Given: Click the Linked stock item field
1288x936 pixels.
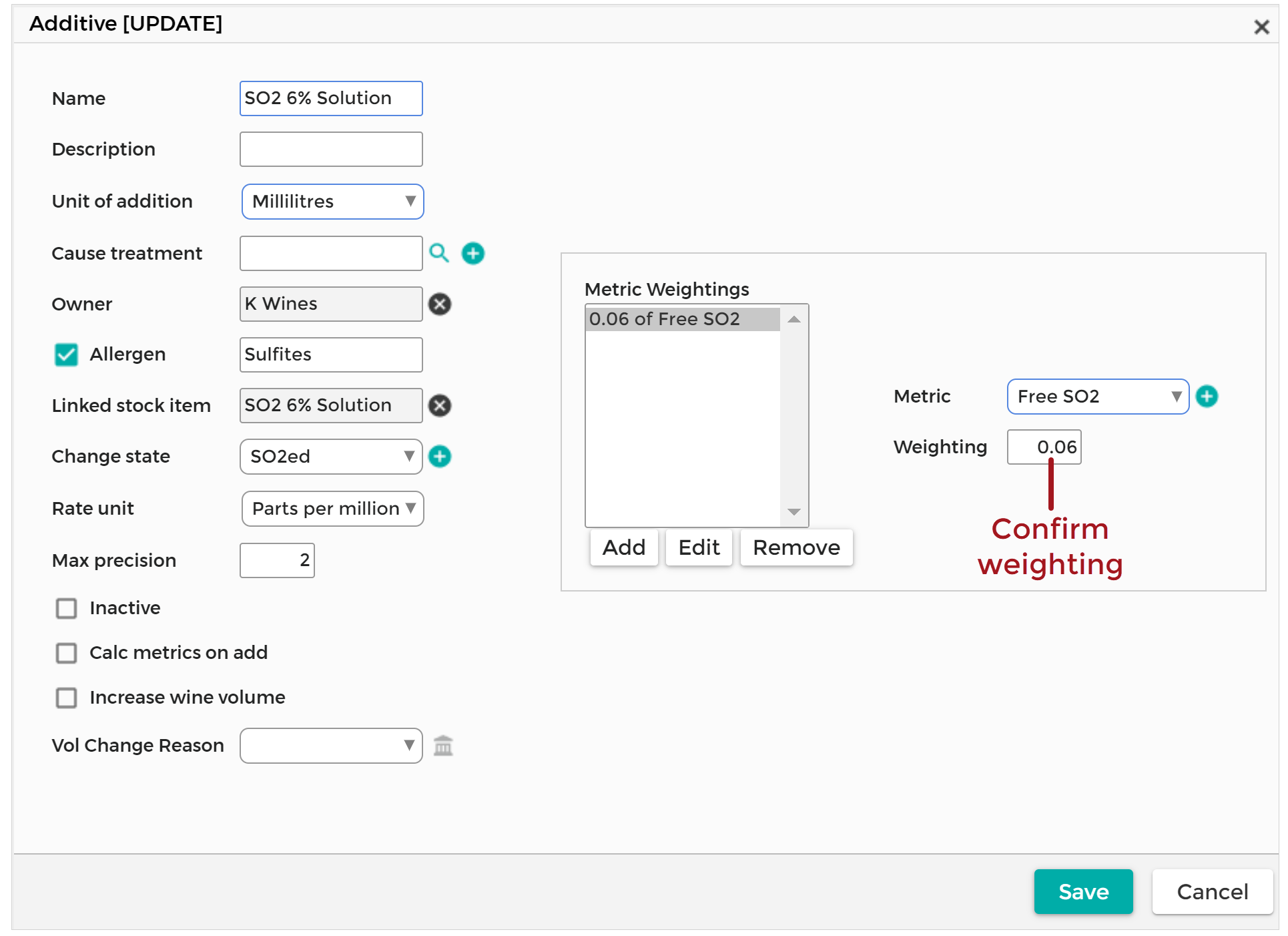Looking at the screenshot, I should point(331,406).
